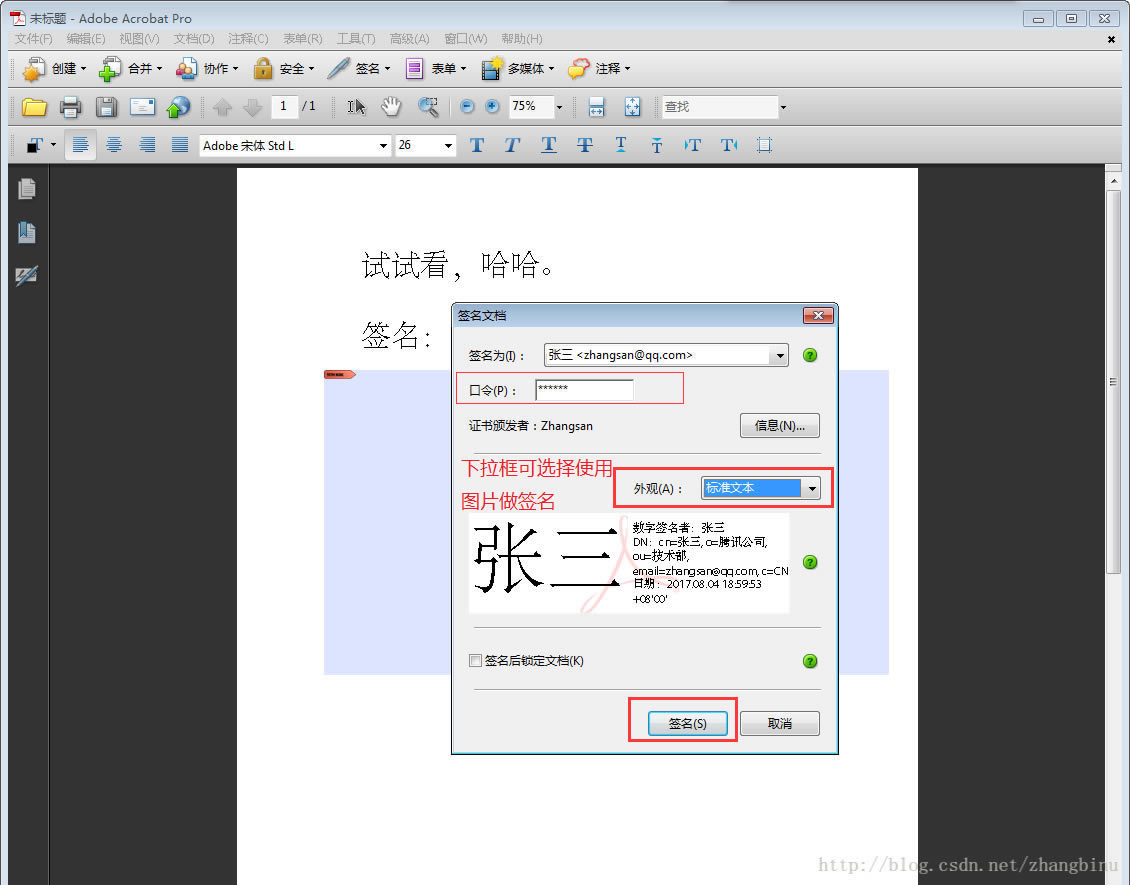1130x885 pixels.
Task: Open the Create (创建) toolbar menu
Action: (55, 68)
